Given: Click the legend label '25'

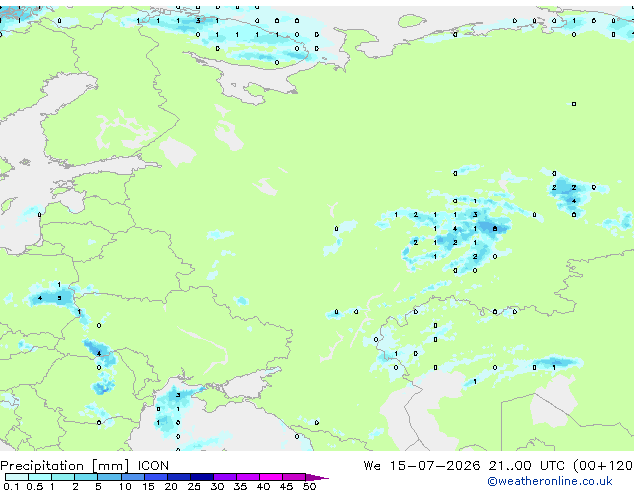Looking at the screenshot, I should coord(194,486).
